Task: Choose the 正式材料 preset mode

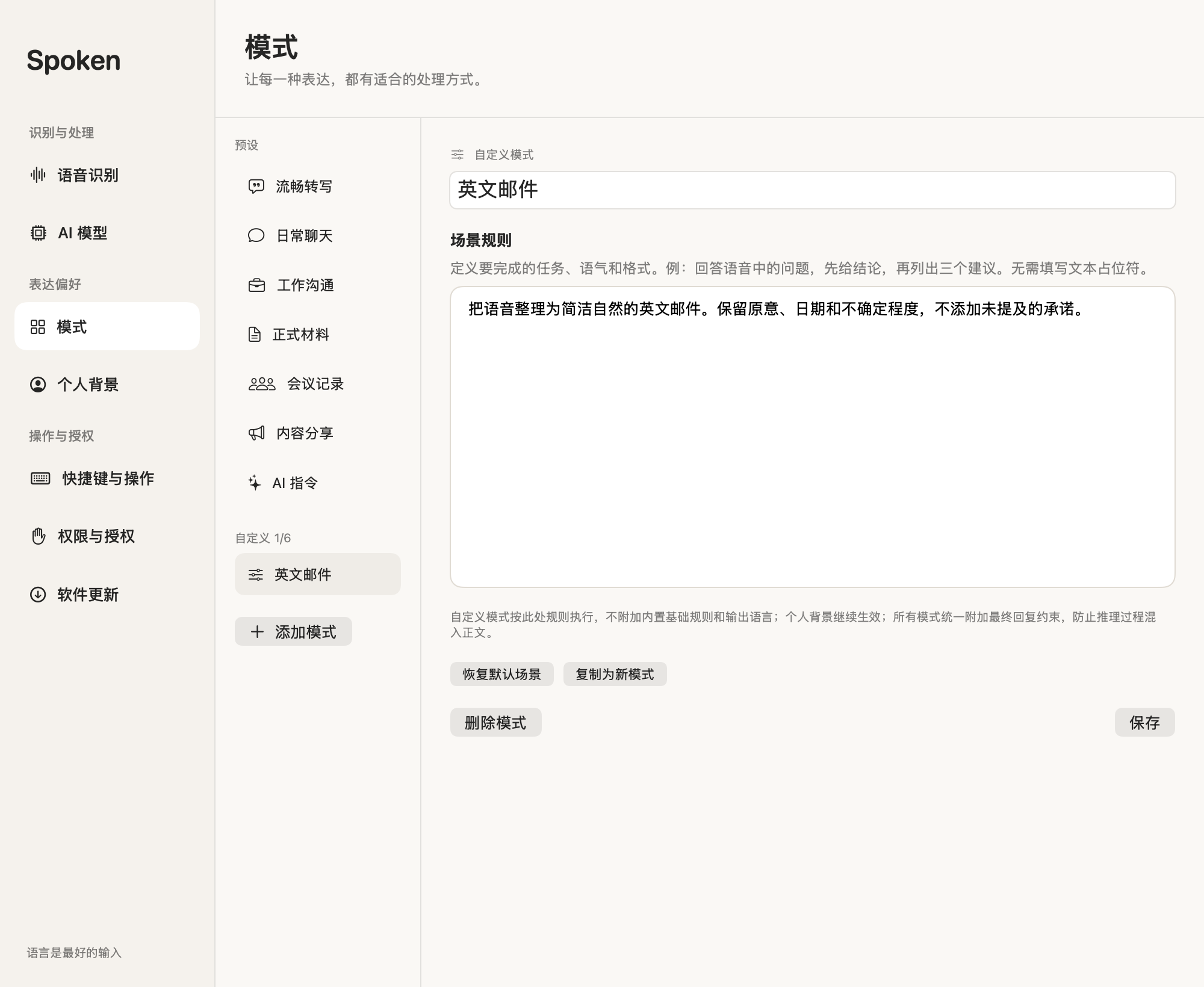Action: [318, 335]
